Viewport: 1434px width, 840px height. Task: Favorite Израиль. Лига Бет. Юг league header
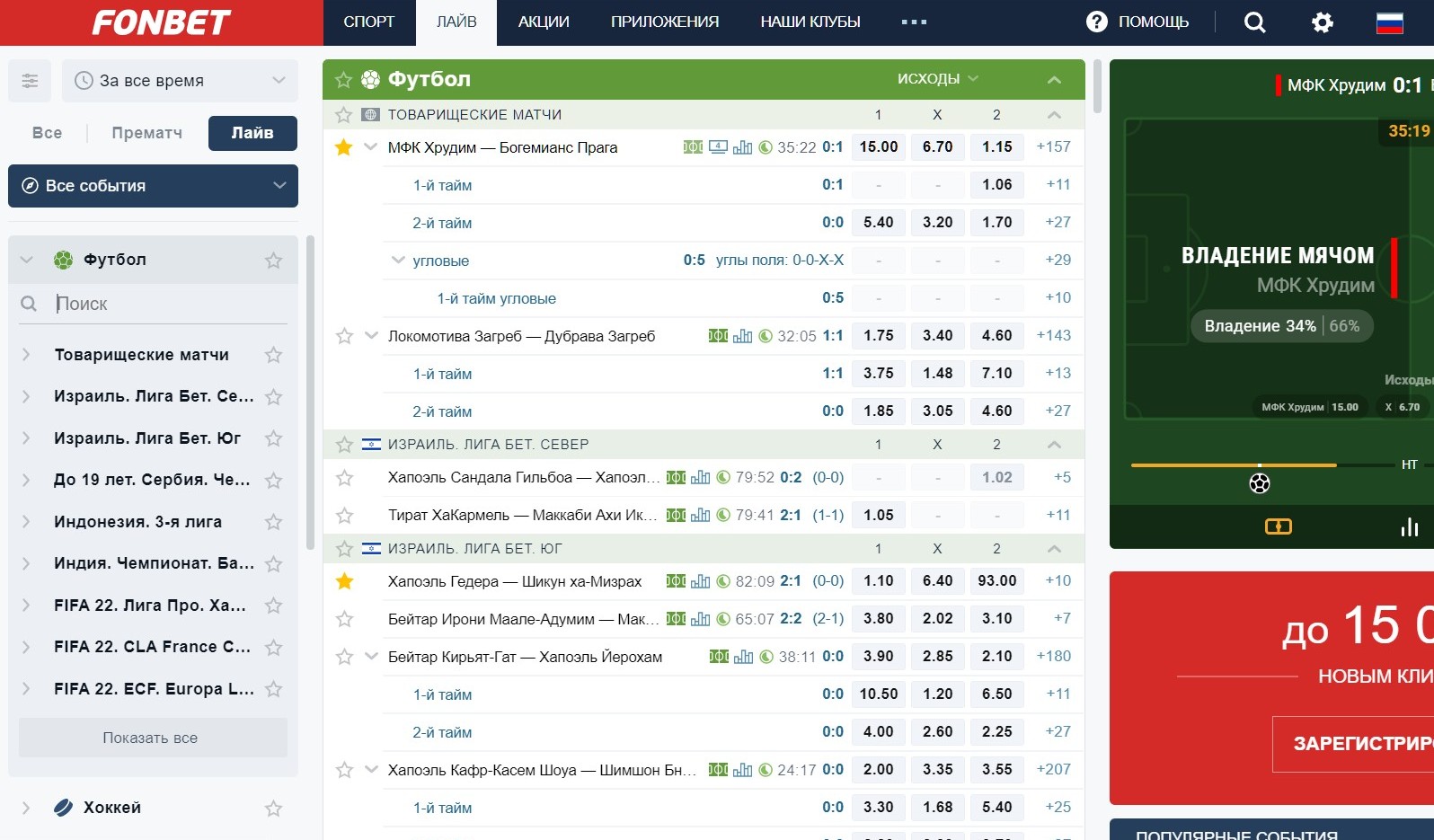(x=343, y=549)
